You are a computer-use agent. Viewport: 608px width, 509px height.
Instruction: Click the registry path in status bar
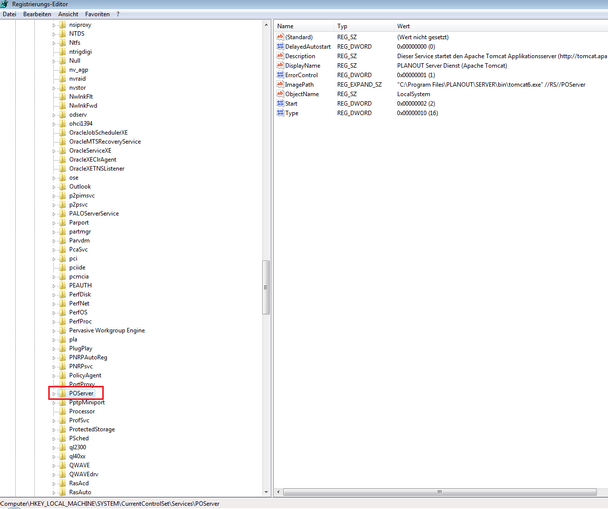tap(110, 504)
